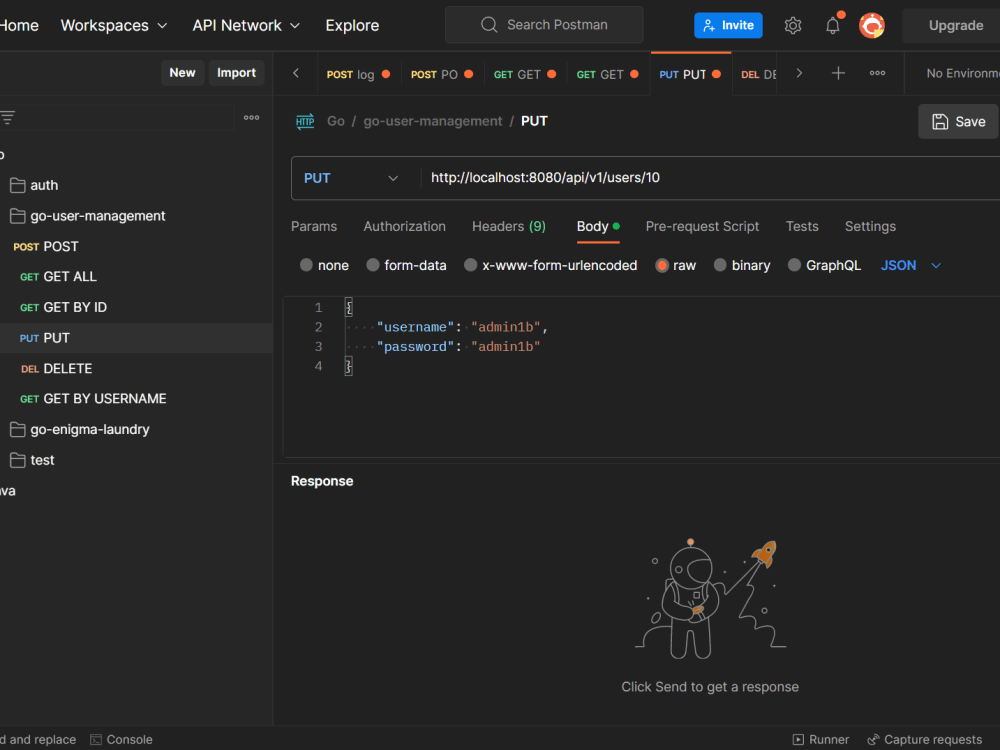Click go-user-management in the breadcrumb
This screenshot has height=750, width=1000.
coord(433,121)
